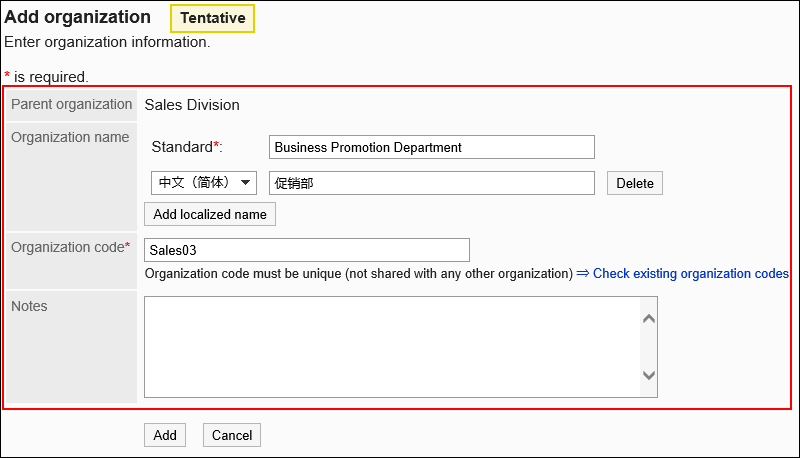Cancel adding the organization

(x=232, y=435)
